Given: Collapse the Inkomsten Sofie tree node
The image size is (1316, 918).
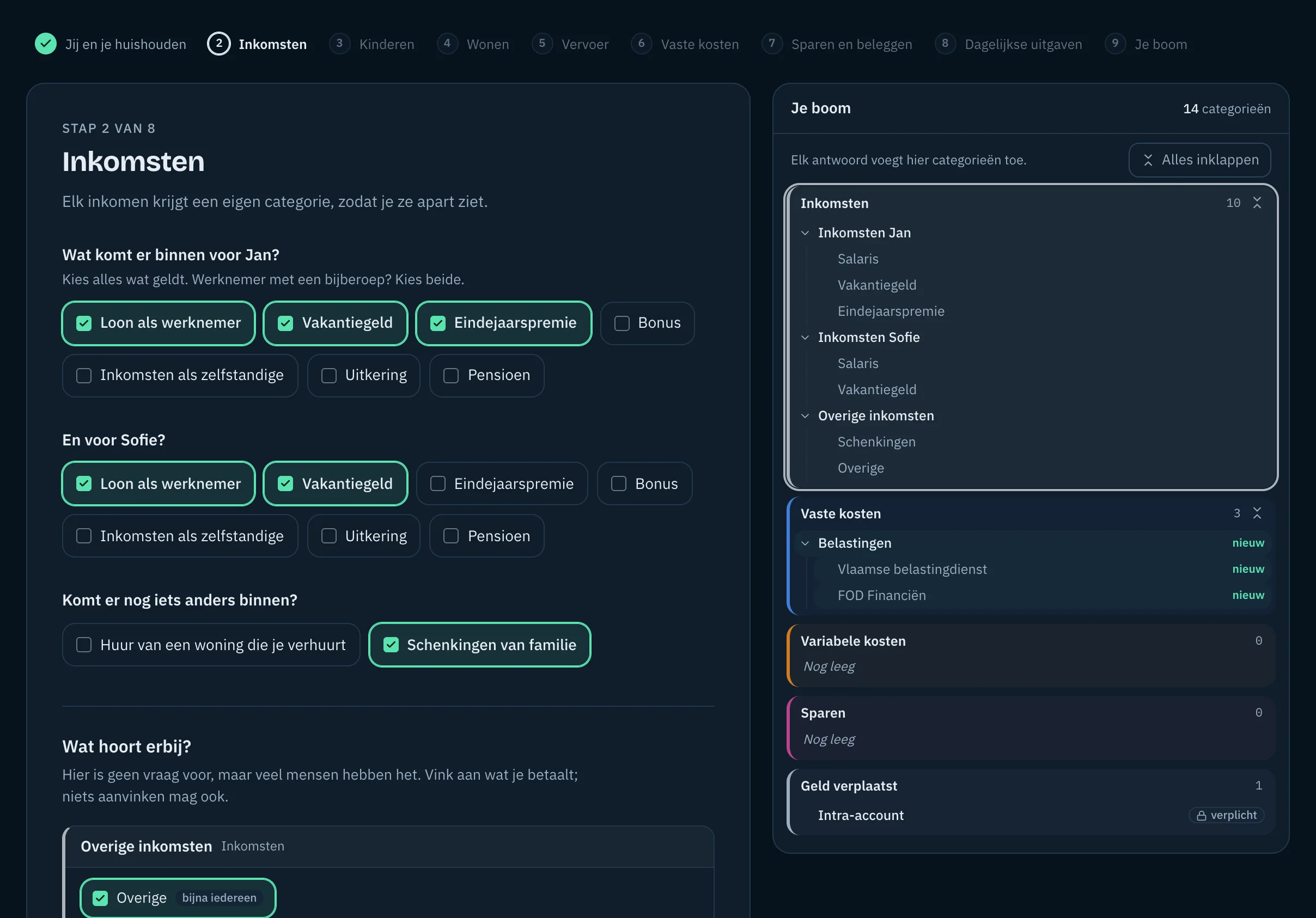Looking at the screenshot, I should 805,338.
